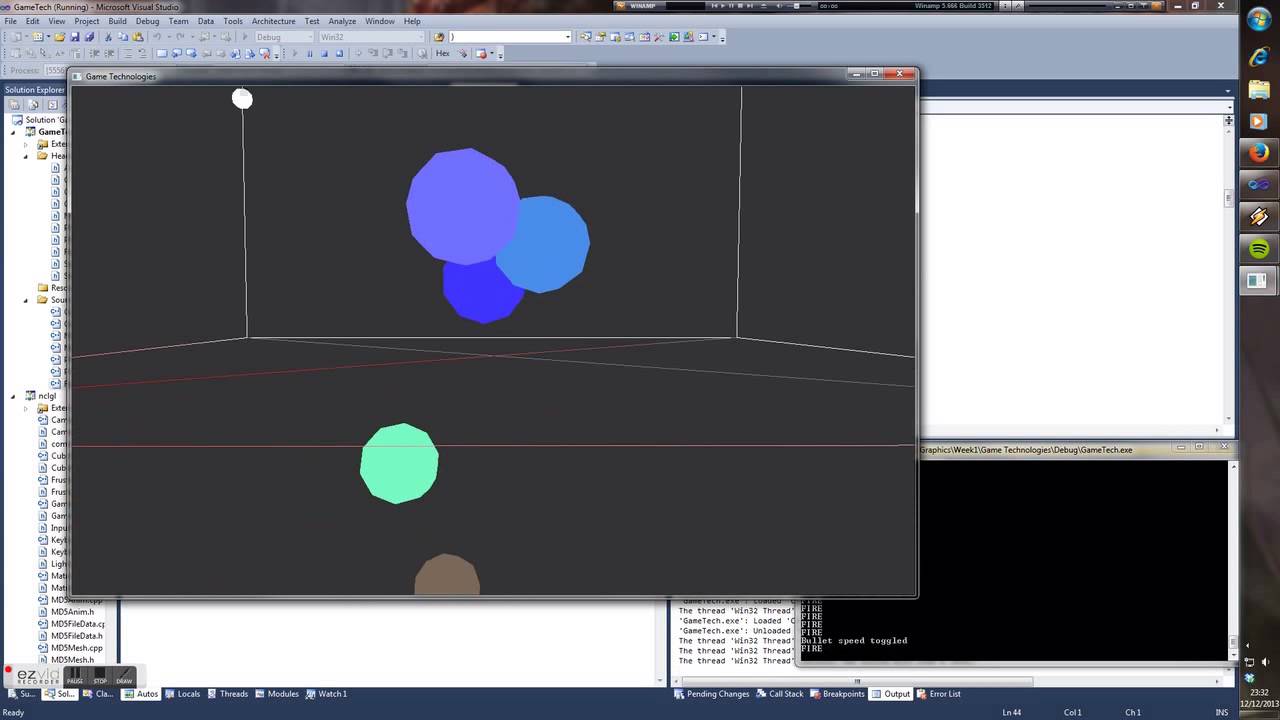Click Winamp play button in title bar
The height and width of the screenshot is (720, 1280).
722,6
